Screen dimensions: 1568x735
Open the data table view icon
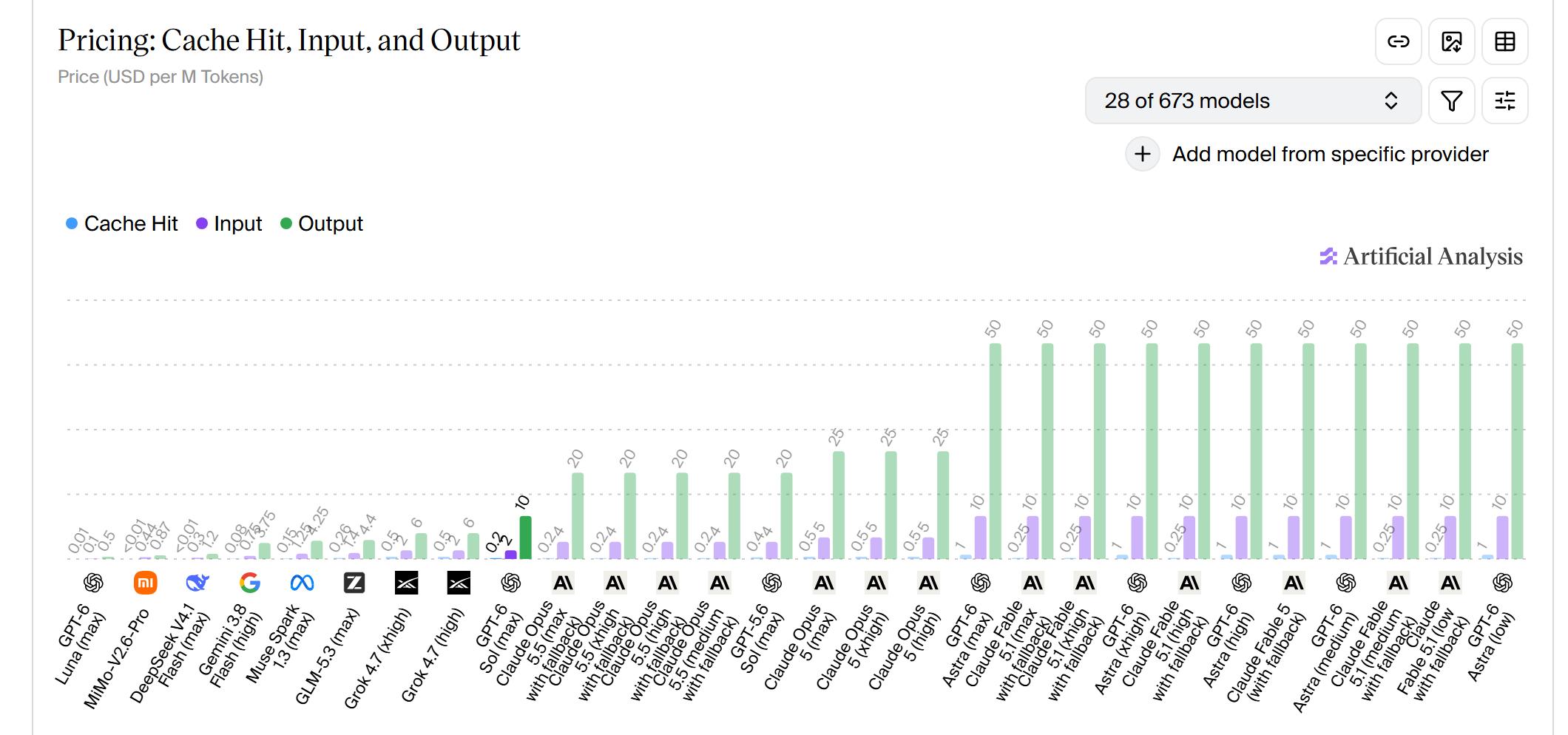(1505, 41)
